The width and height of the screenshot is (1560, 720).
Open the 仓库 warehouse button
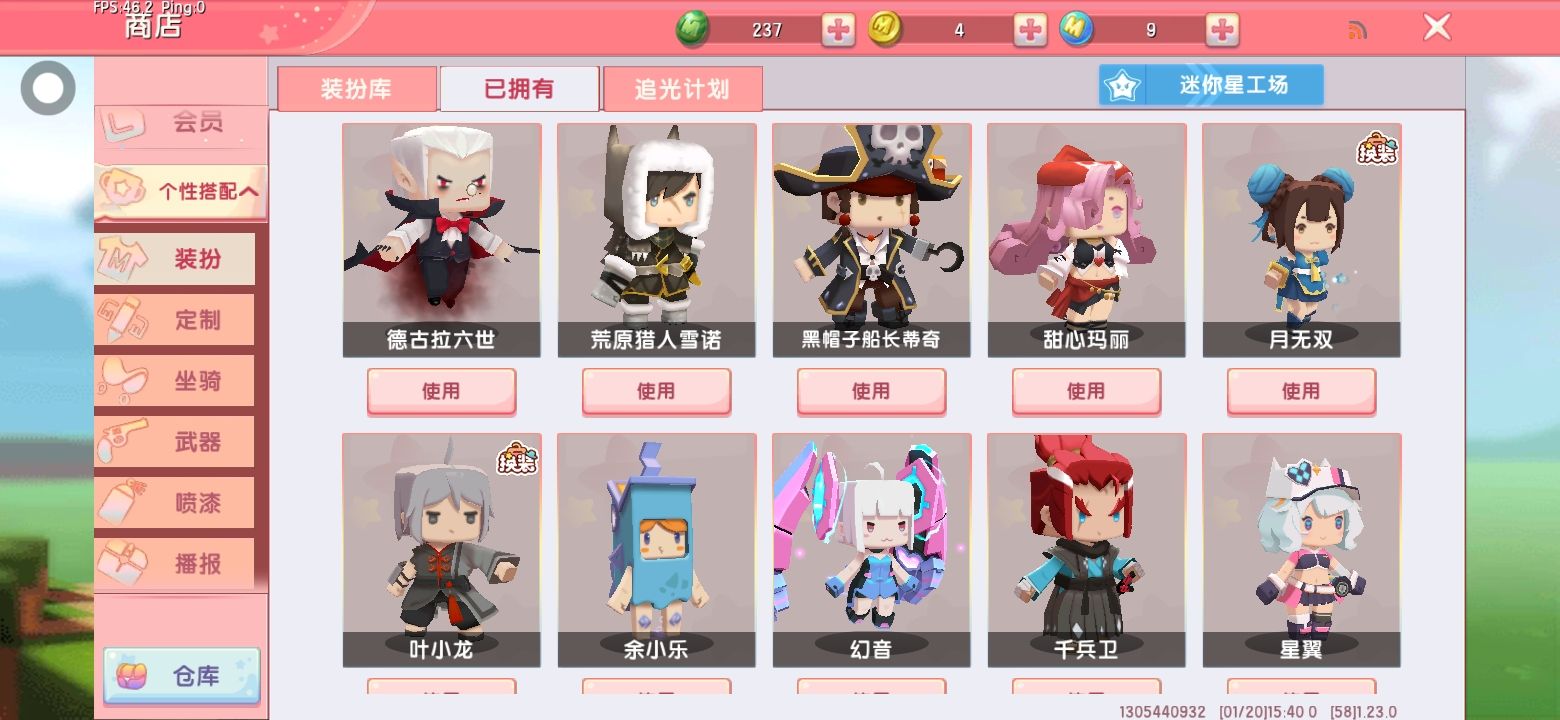[182, 676]
